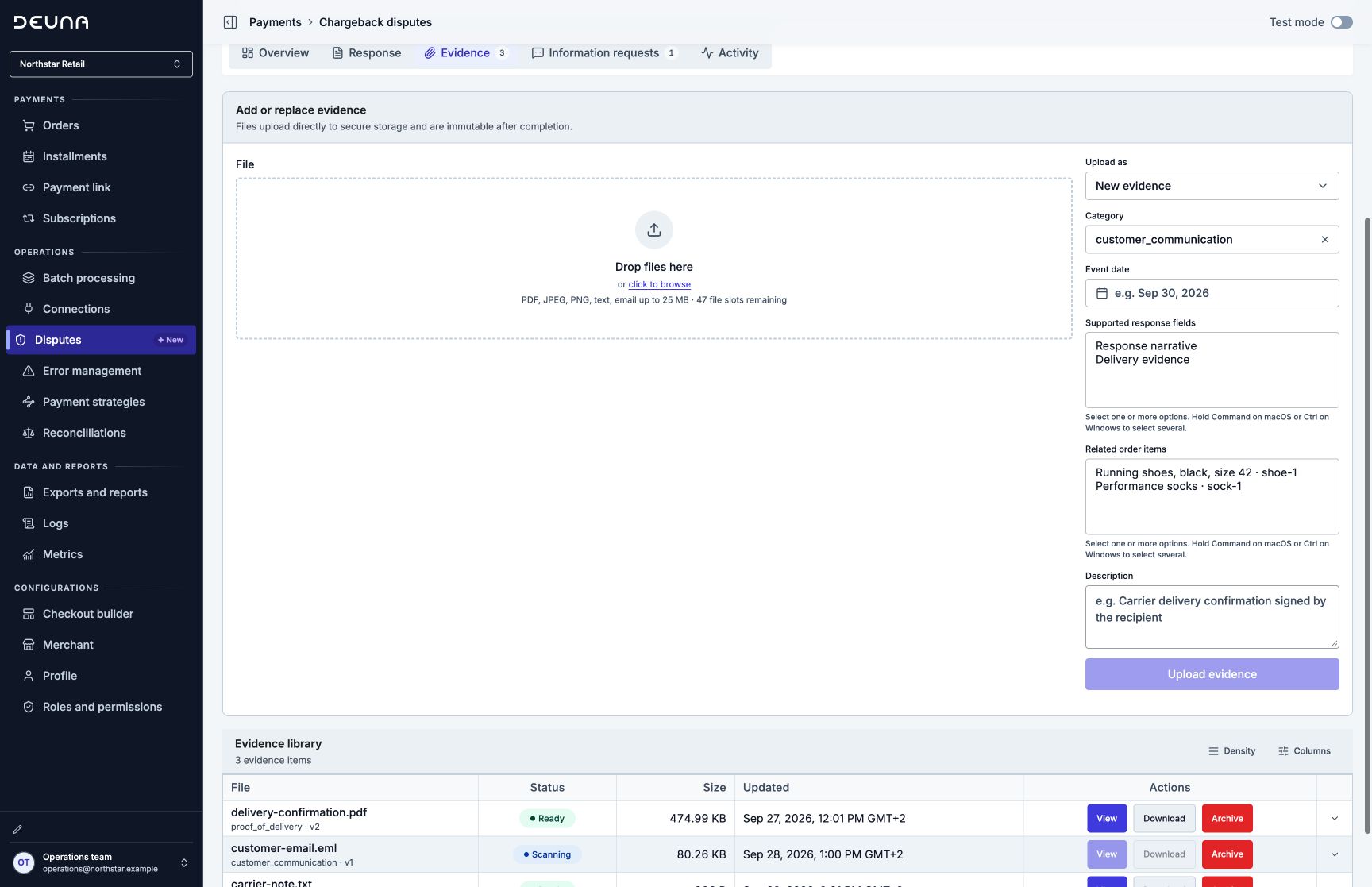This screenshot has width=1372, height=887.
Task: Click the upload icon in drop zone
Action: [654, 230]
